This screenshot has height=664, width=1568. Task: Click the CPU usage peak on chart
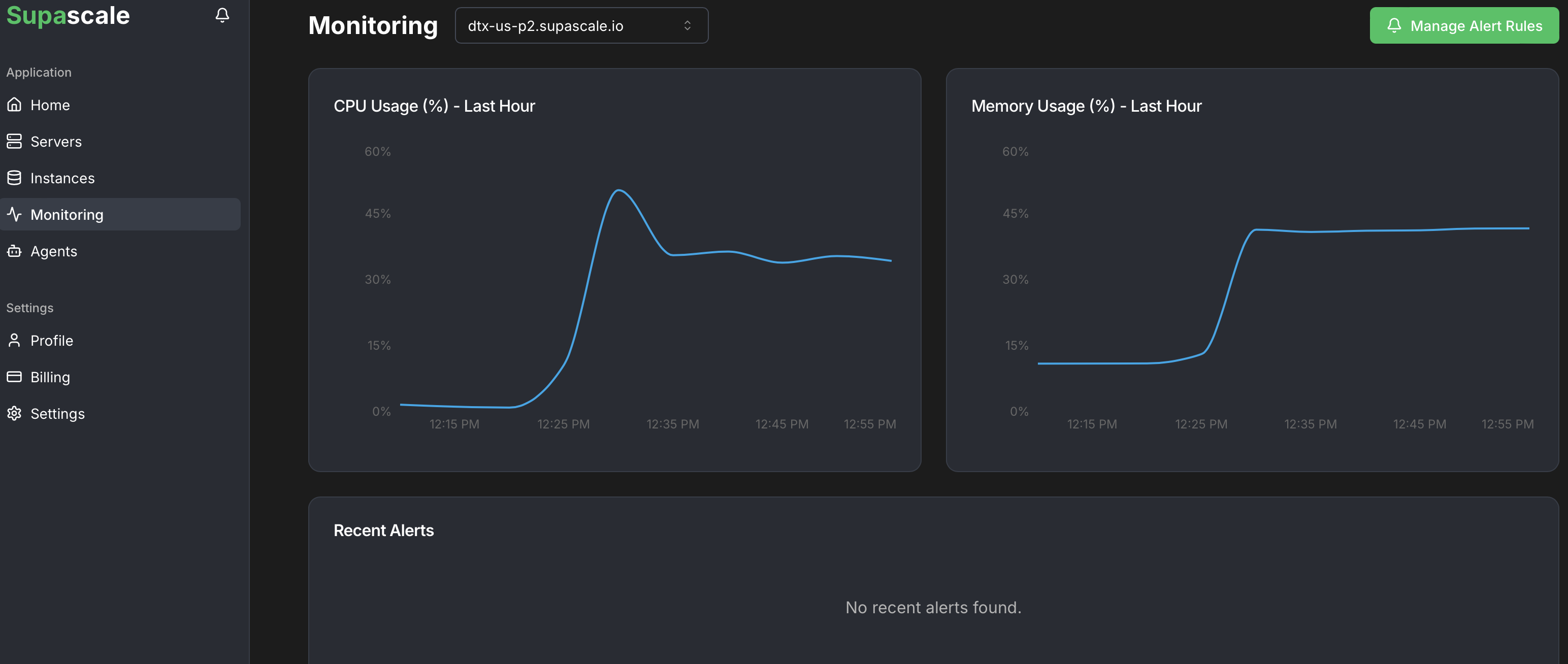click(x=618, y=190)
